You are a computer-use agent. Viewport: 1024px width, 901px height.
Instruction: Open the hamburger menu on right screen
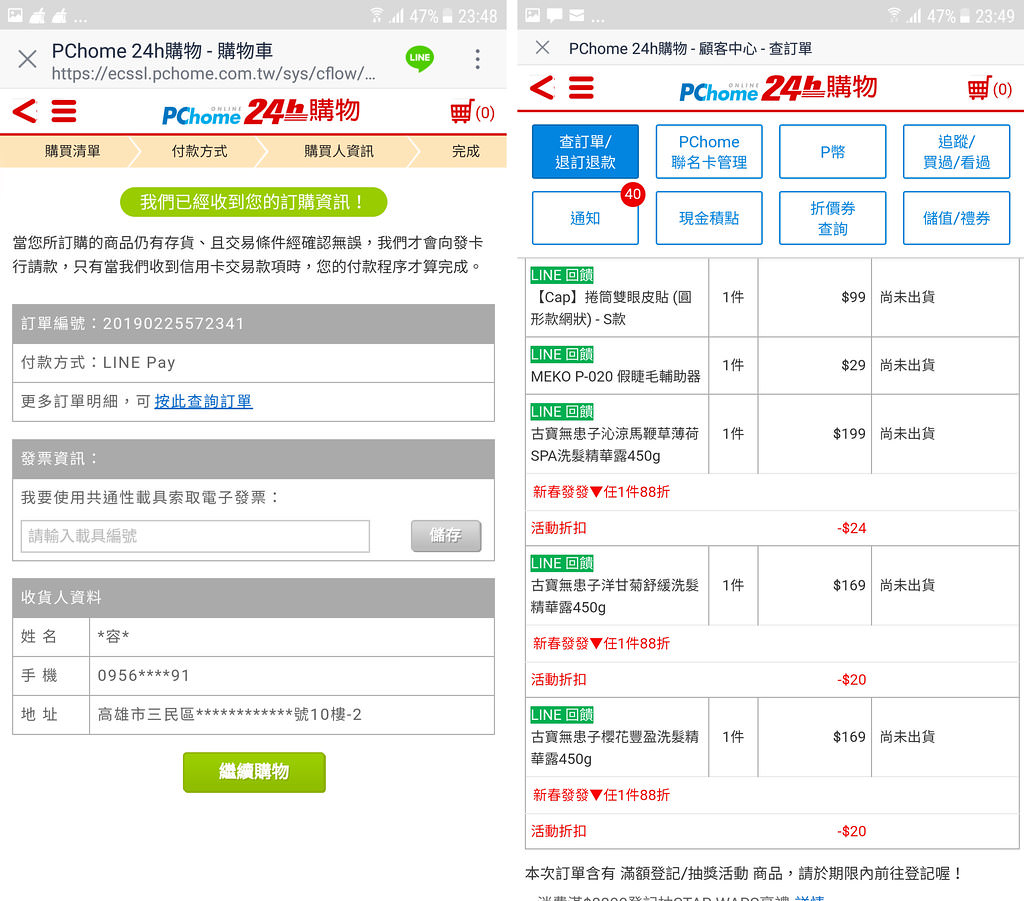point(581,87)
